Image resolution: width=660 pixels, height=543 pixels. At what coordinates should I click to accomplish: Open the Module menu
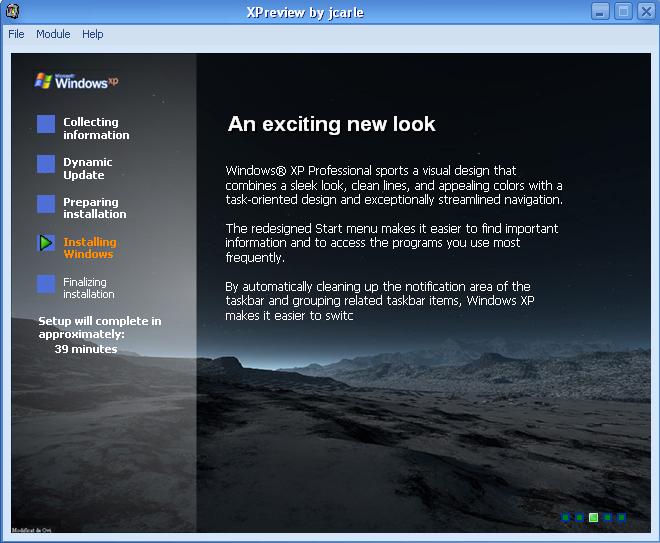coord(53,34)
